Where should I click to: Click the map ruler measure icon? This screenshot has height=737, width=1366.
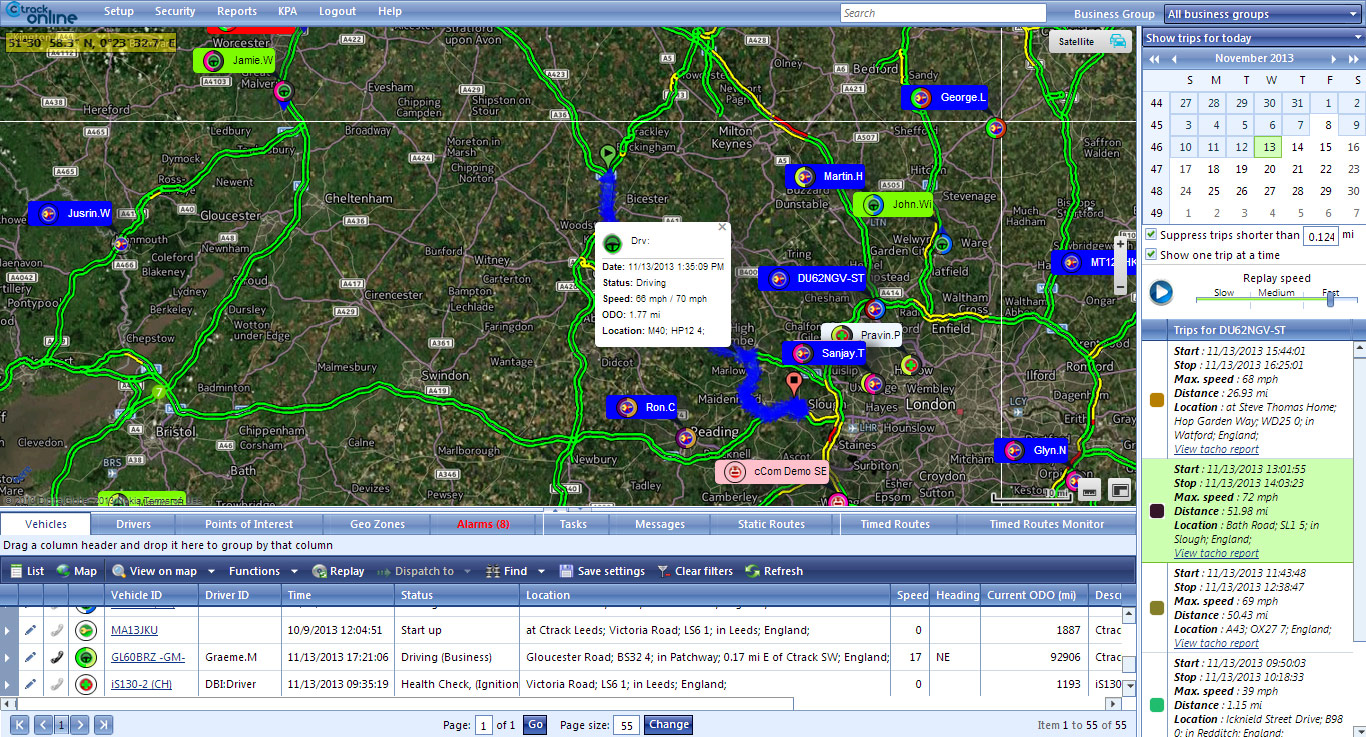1090,490
